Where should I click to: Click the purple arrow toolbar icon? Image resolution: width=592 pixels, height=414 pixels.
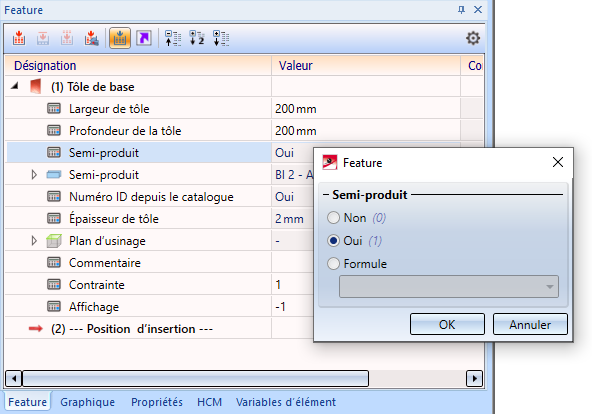(144, 38)
